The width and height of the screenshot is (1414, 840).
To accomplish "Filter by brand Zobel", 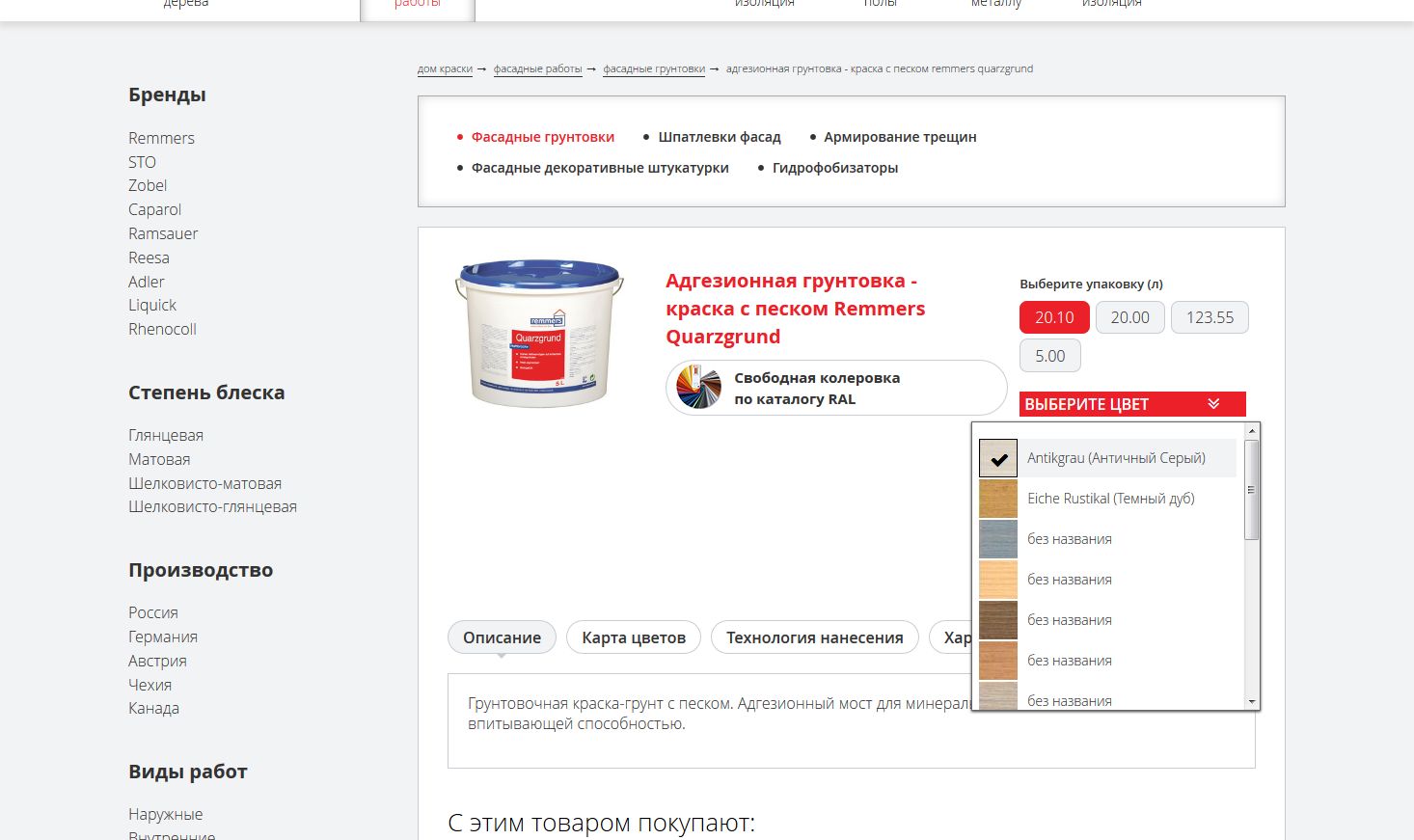I will pyautogui.click(x=148, y=185).
